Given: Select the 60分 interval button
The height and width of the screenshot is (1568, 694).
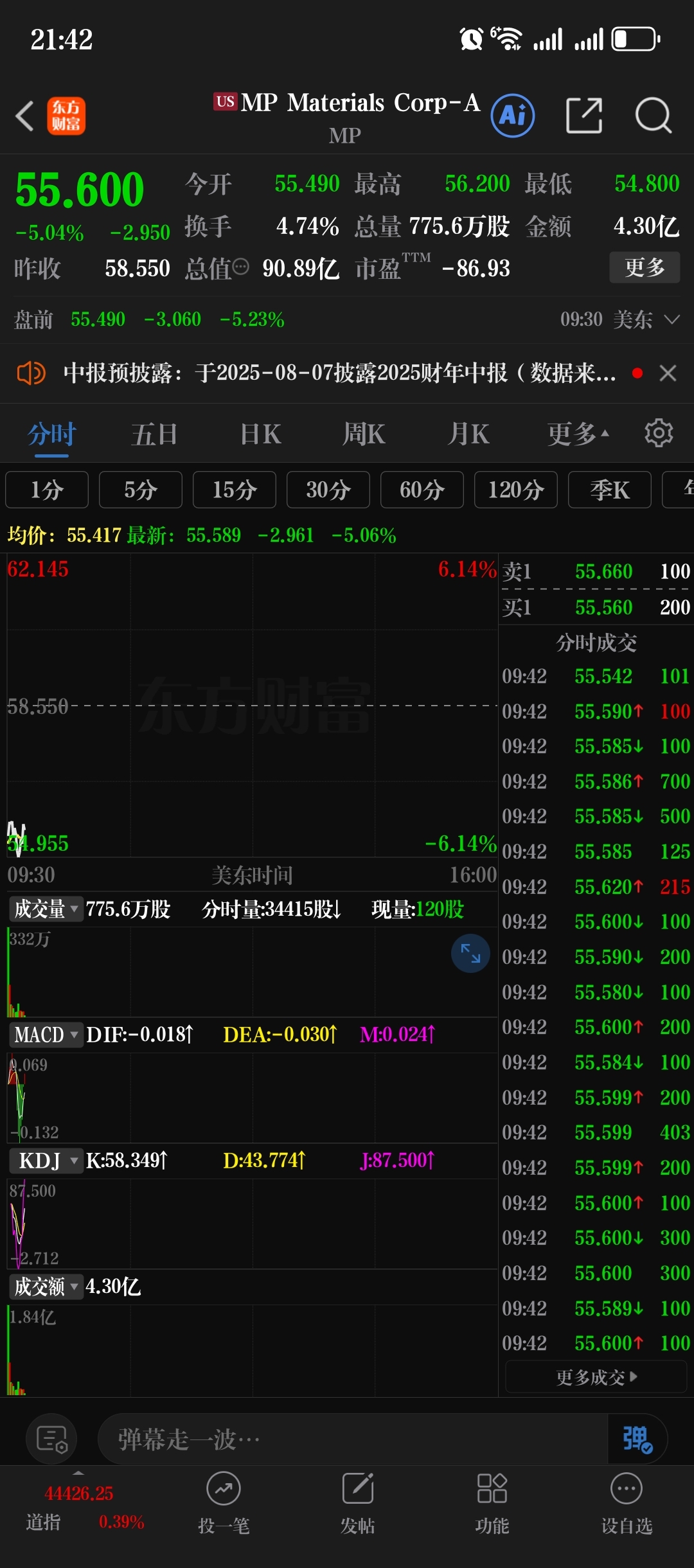Looking at the screenshot, I should [x=422, y=490].
